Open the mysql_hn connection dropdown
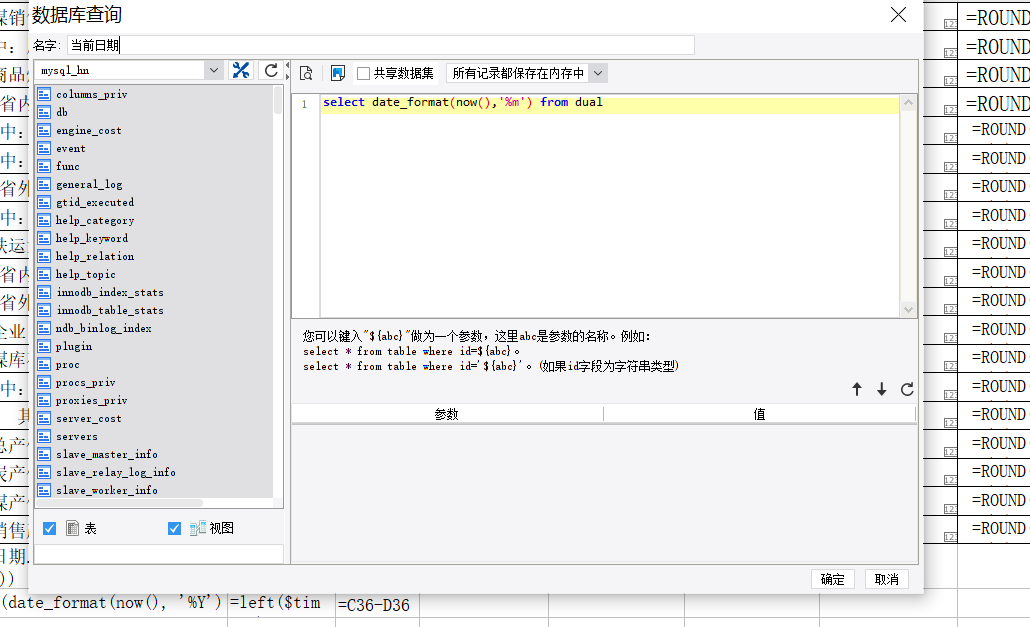This screenshot has height=627, width=1030. click(214, 70)
